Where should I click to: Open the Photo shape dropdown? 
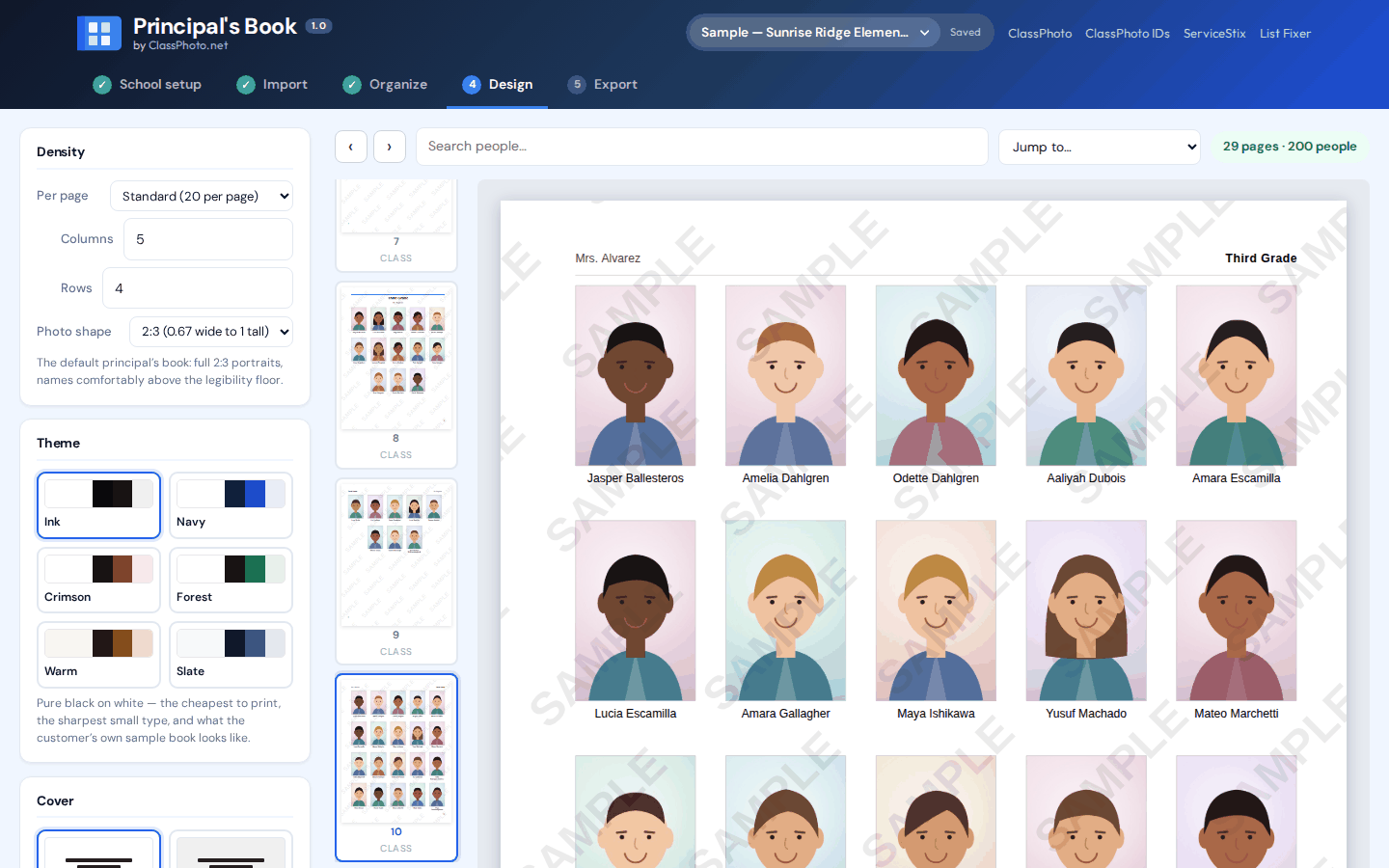(x=211, y=332)
